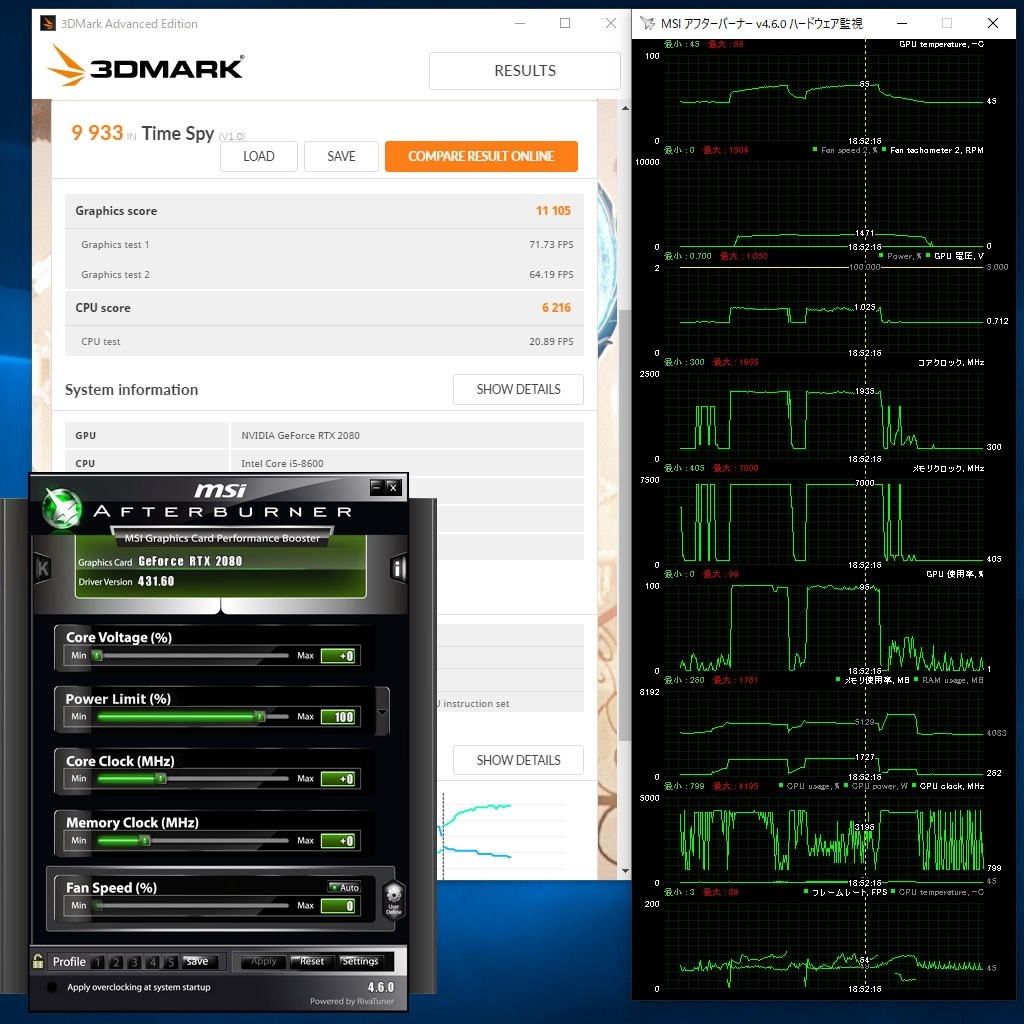Click the Memory Clock +0 value field
Image resolution: width=1024 pixels, height=1024 pixels.
click(x=338, y=840)
